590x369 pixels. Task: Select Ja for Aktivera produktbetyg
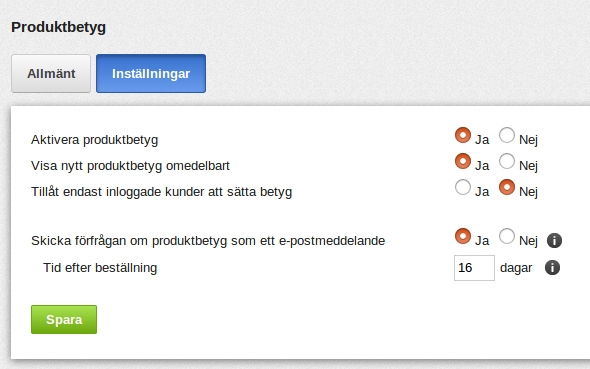coord(463,135)
